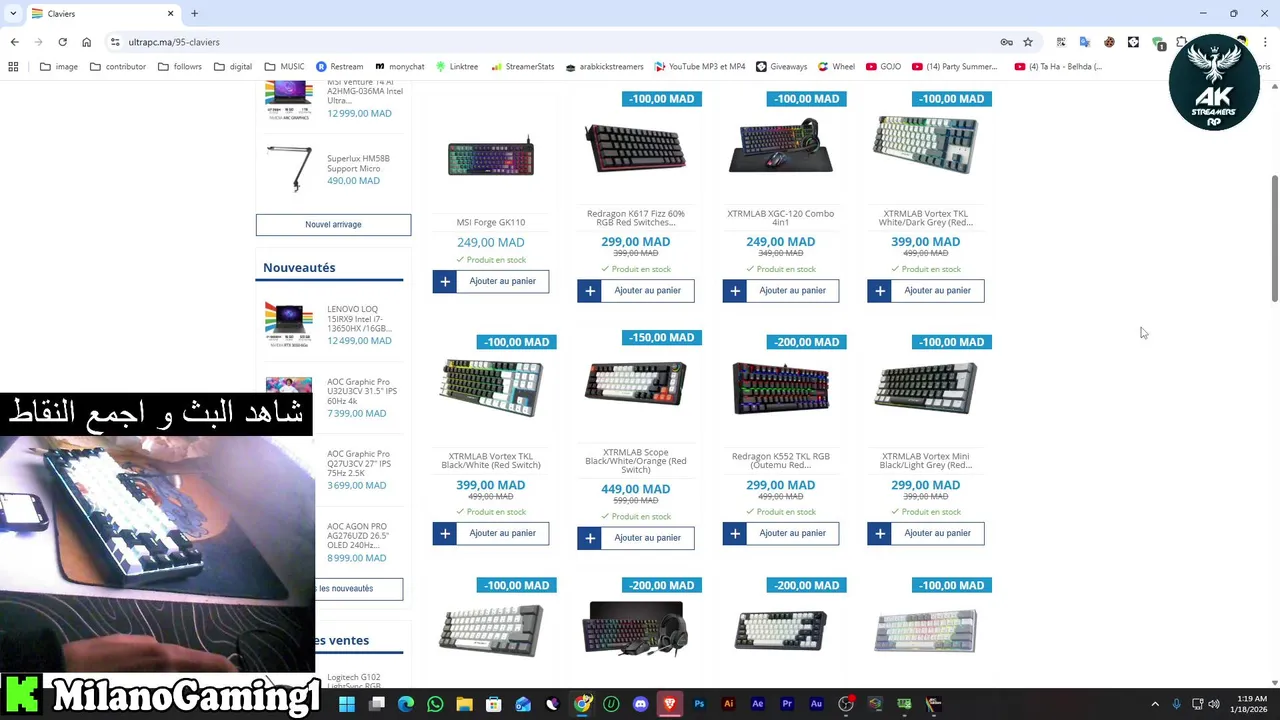This screenshot has height=720, width=1280.
Task: Open Discord from the taskbar
Action: 640,704
